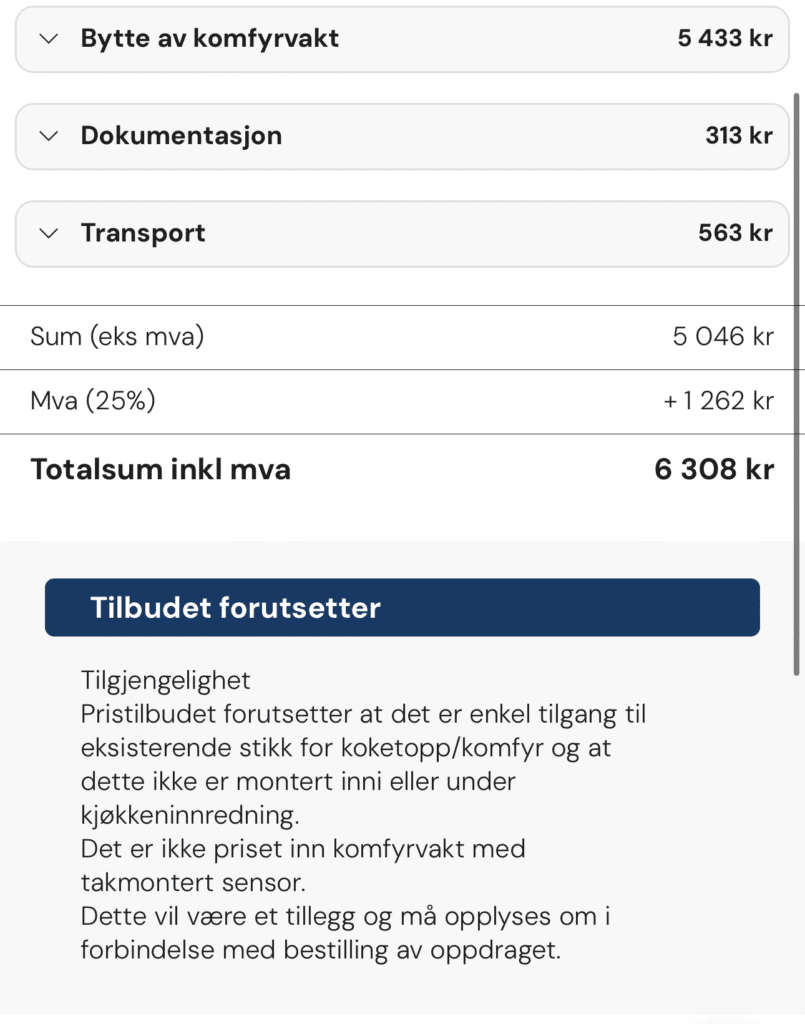Click the sentence mentioning takmontert sensor

click(302, 865)
